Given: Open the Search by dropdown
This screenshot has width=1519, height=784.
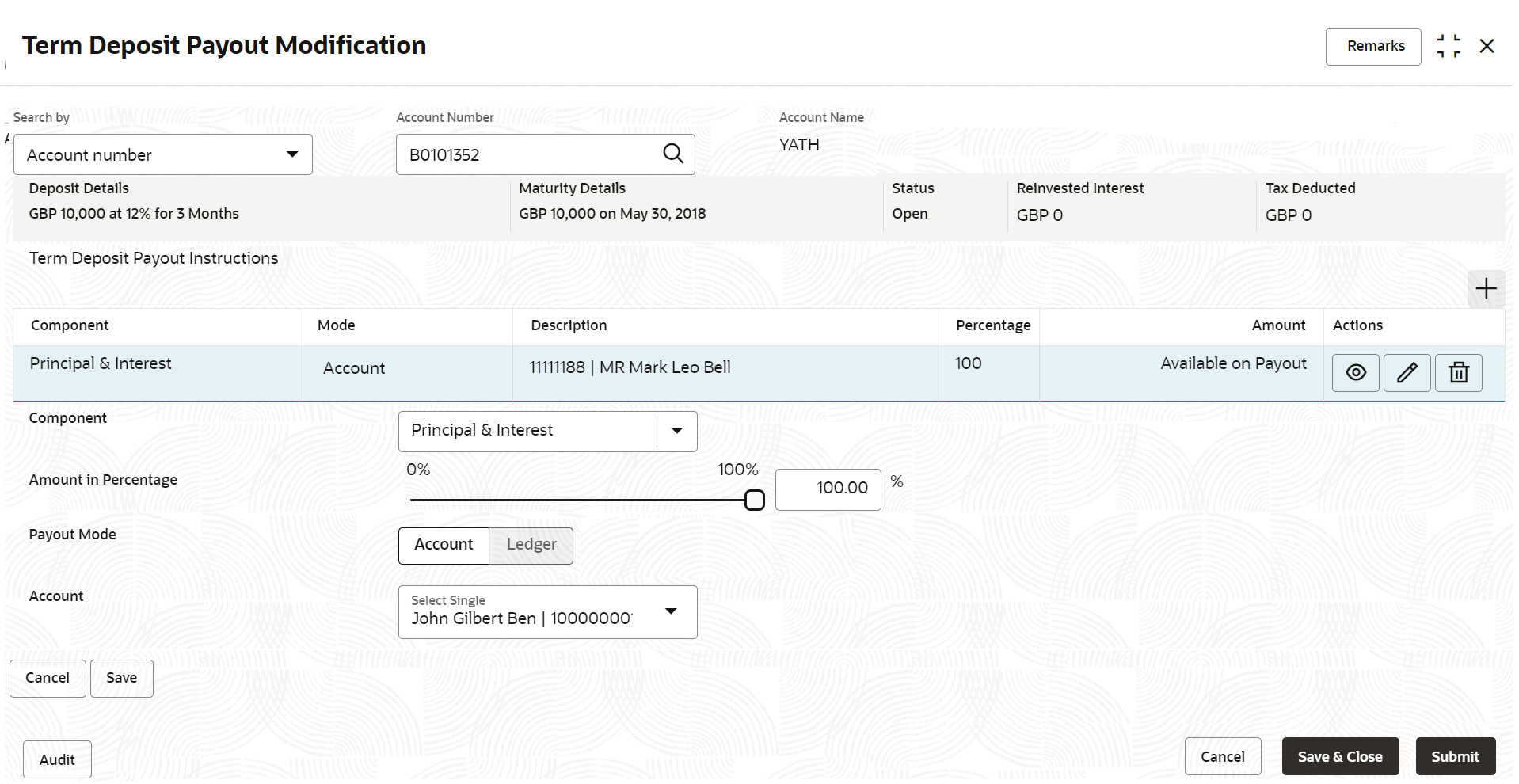Looking at the screenshot, I should pos(163,154).
